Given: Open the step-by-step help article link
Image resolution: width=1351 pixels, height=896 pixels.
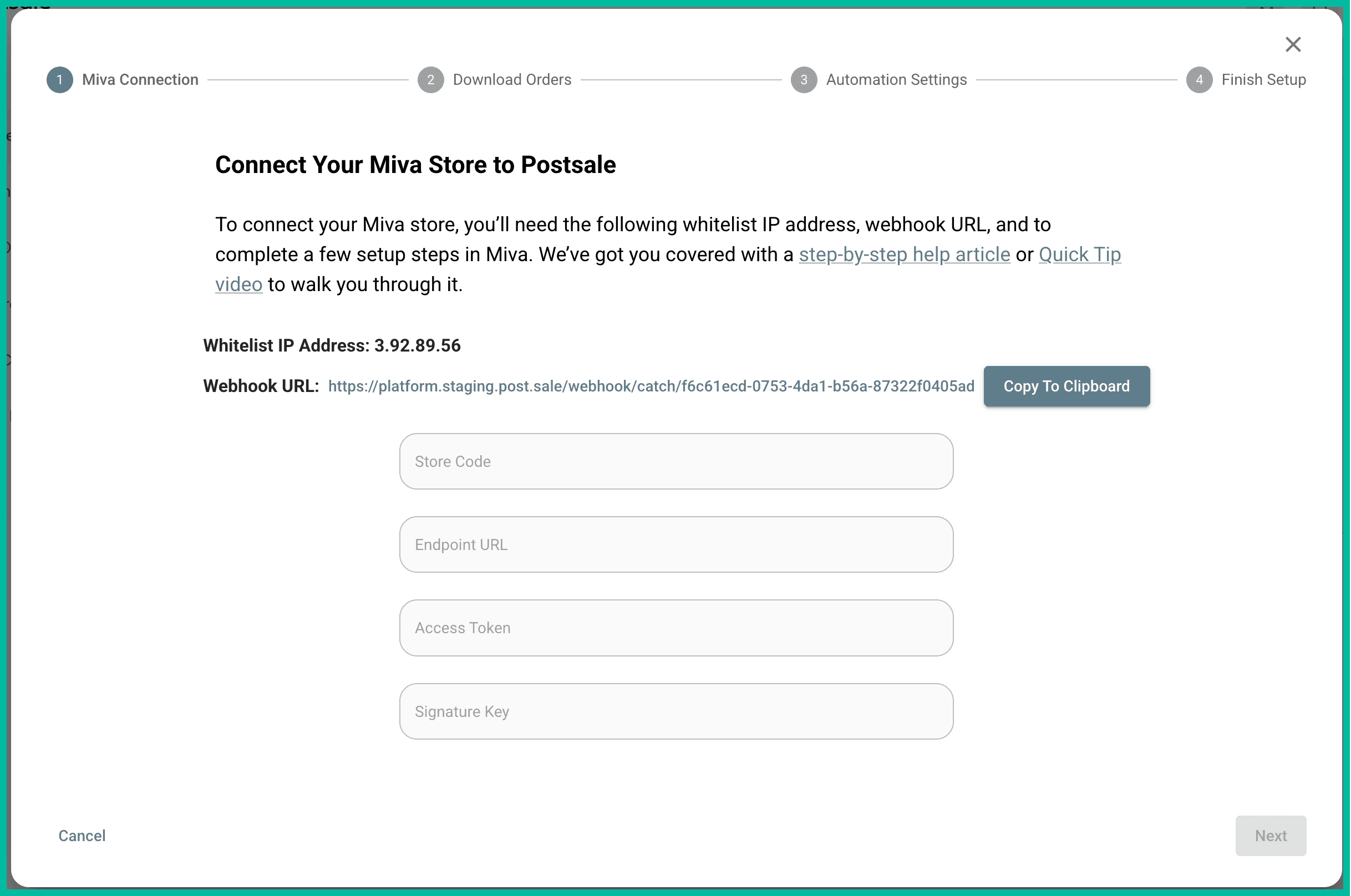Looking at the screenshot, I should point(903,254).
